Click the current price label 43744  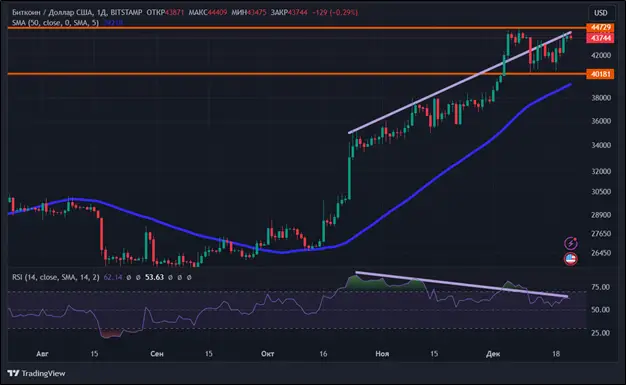pos(600,38)
